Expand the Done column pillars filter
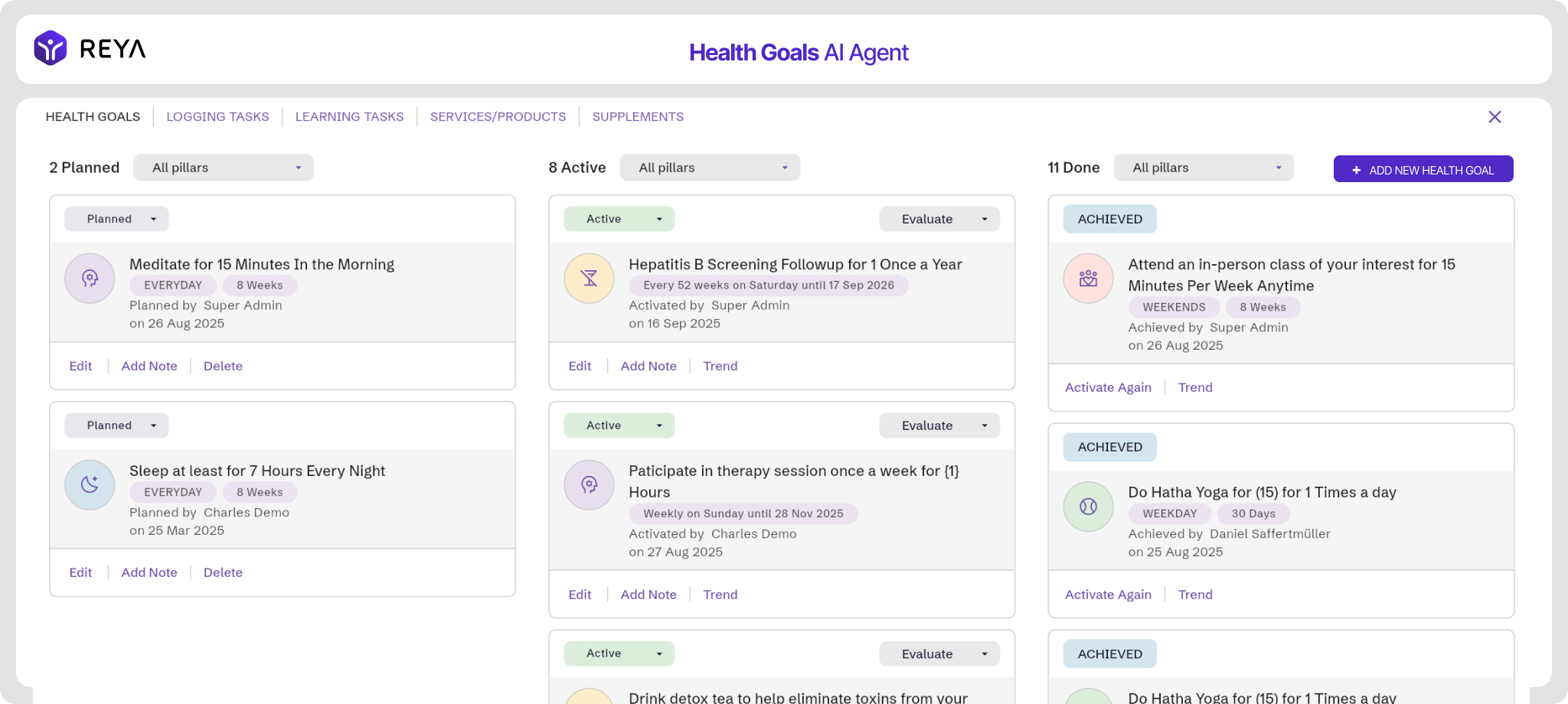This screenshot has width=1568, height=704. (1204, 168)
